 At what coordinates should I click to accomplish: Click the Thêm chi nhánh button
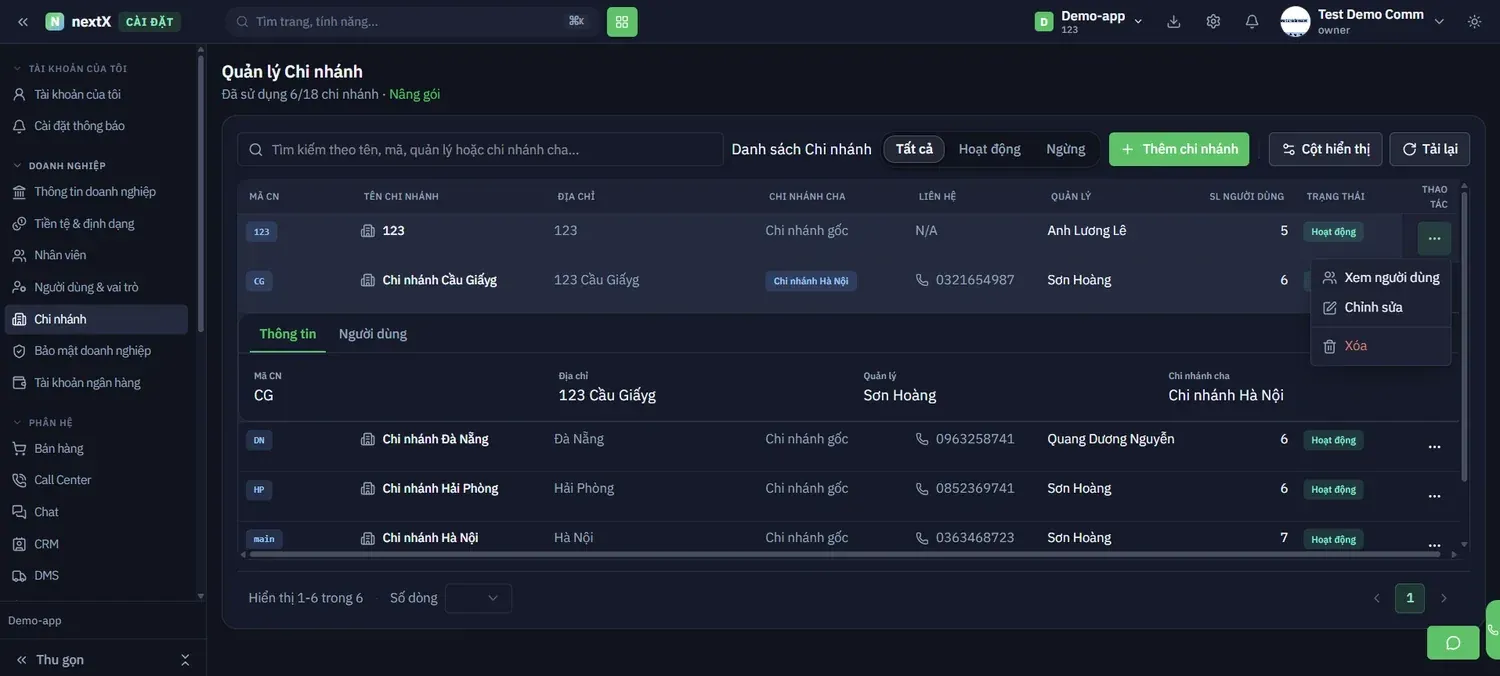[x=1179, y=149]
